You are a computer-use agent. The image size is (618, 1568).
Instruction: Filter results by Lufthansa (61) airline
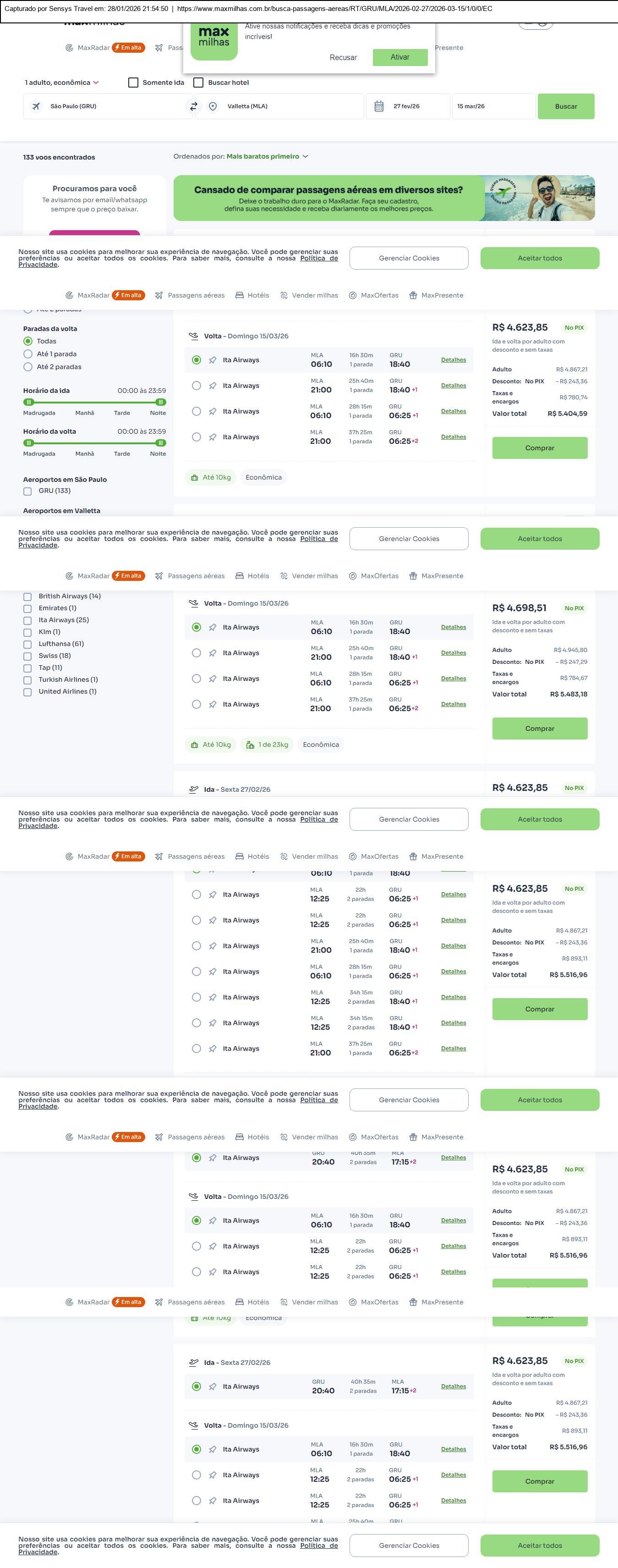(27, 644)
